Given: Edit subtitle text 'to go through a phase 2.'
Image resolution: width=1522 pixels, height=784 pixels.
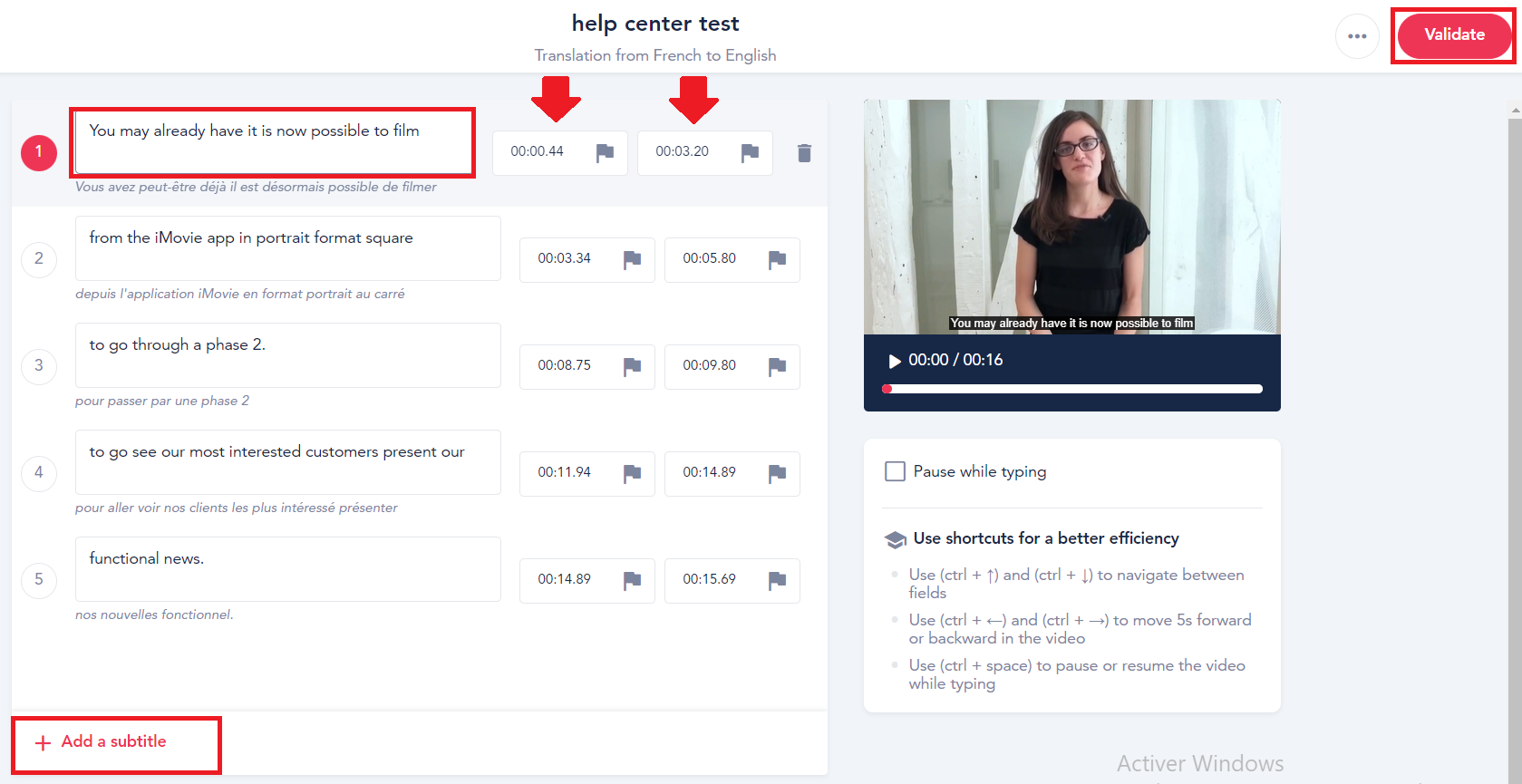Looking at the screenshot, I should point(287,355).
